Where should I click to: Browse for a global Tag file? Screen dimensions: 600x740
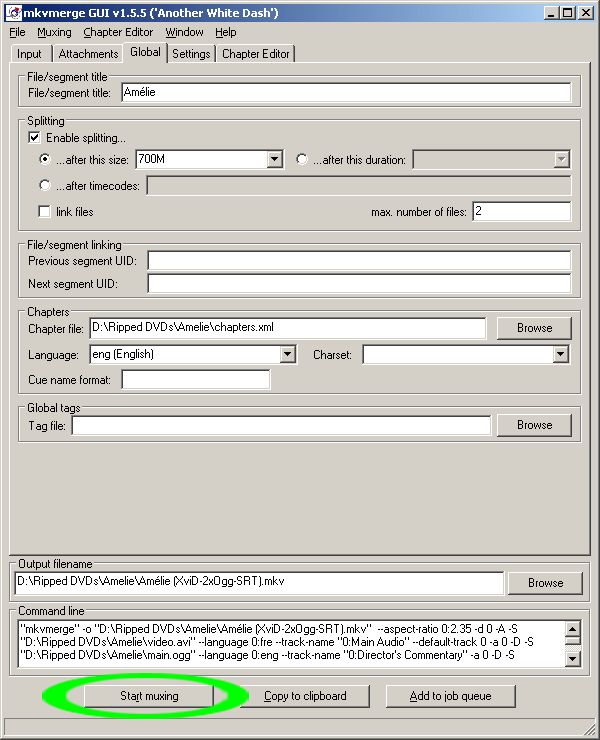(534, 425)
